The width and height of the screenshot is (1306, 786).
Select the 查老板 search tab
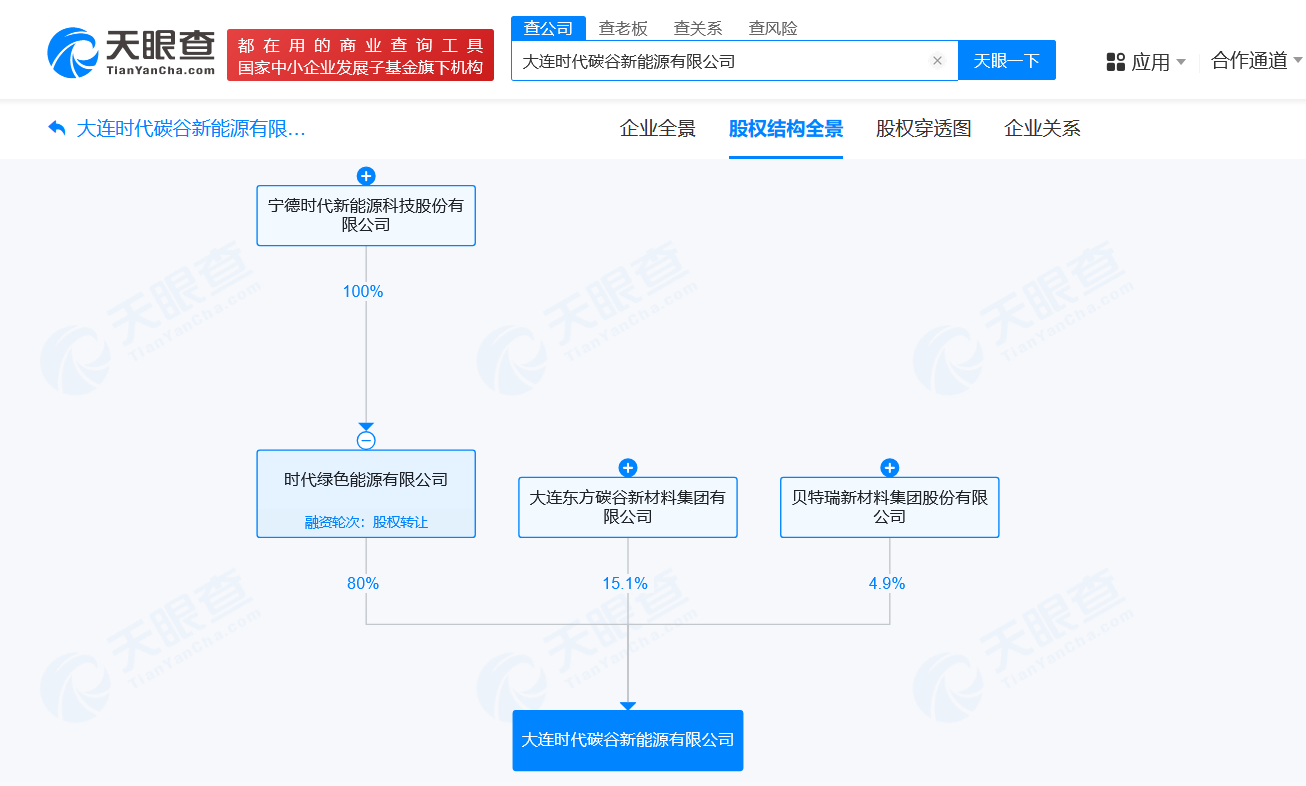point(623,28)
